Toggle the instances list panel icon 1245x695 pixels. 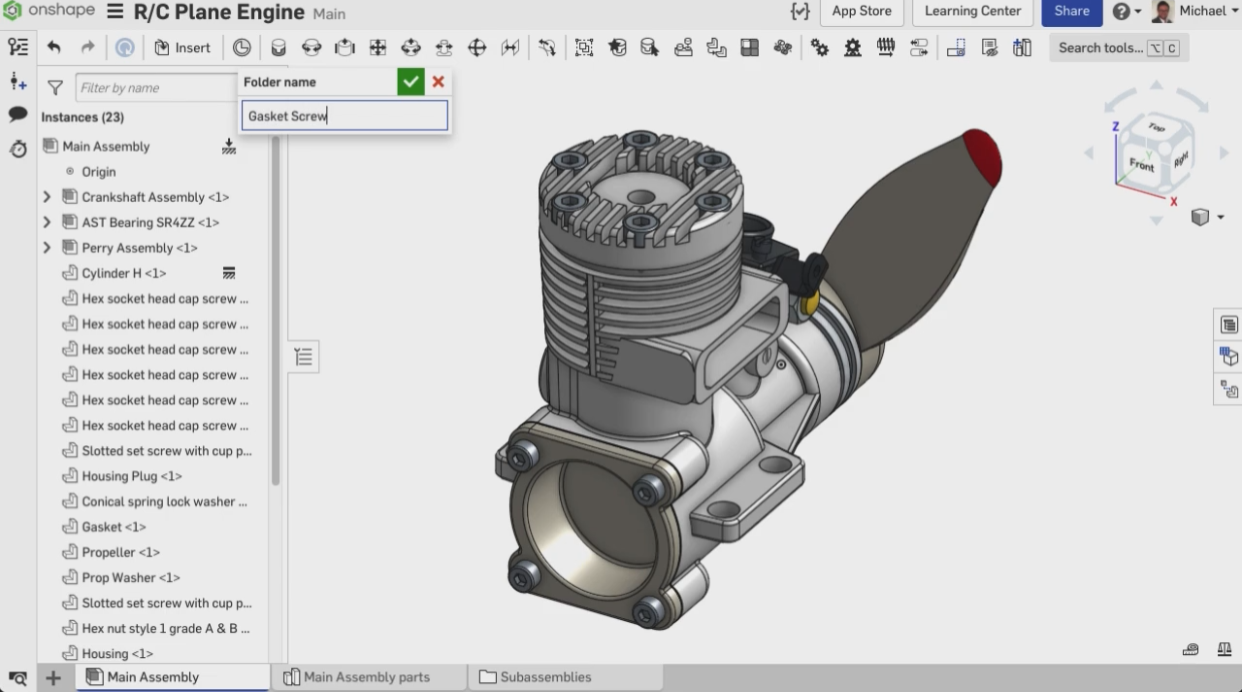click(x=18, y=47)
